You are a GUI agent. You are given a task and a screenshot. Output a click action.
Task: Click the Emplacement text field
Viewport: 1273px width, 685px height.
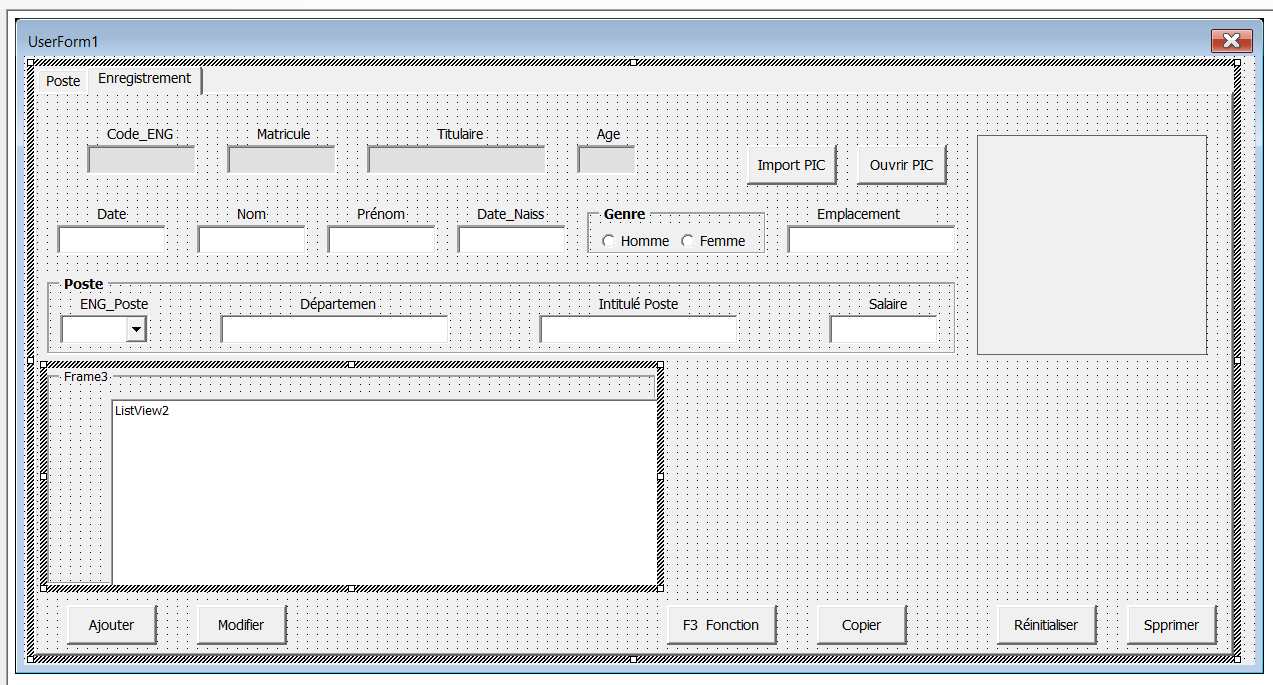click(870, 240)
